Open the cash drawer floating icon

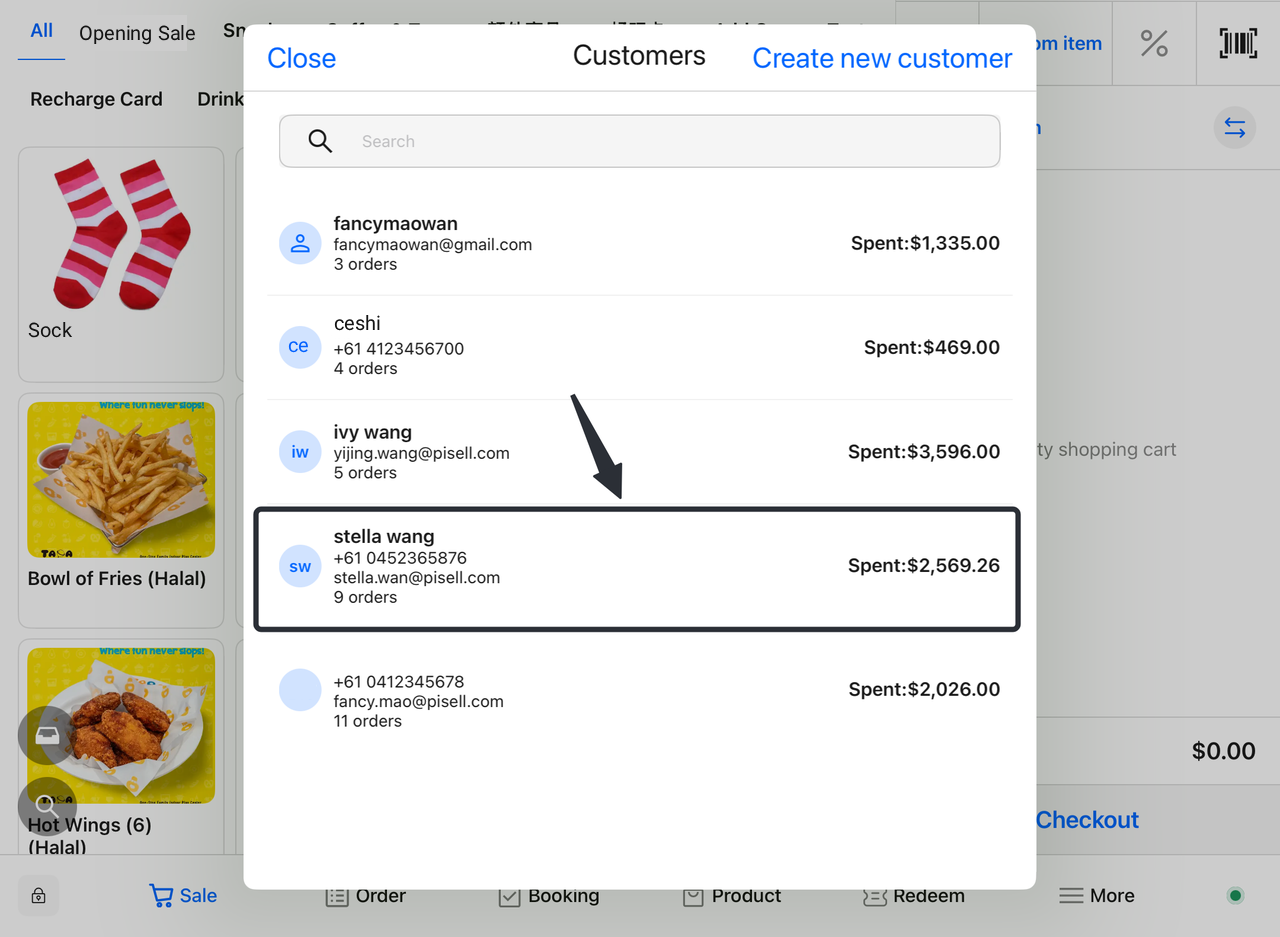[x=47, y=736]
